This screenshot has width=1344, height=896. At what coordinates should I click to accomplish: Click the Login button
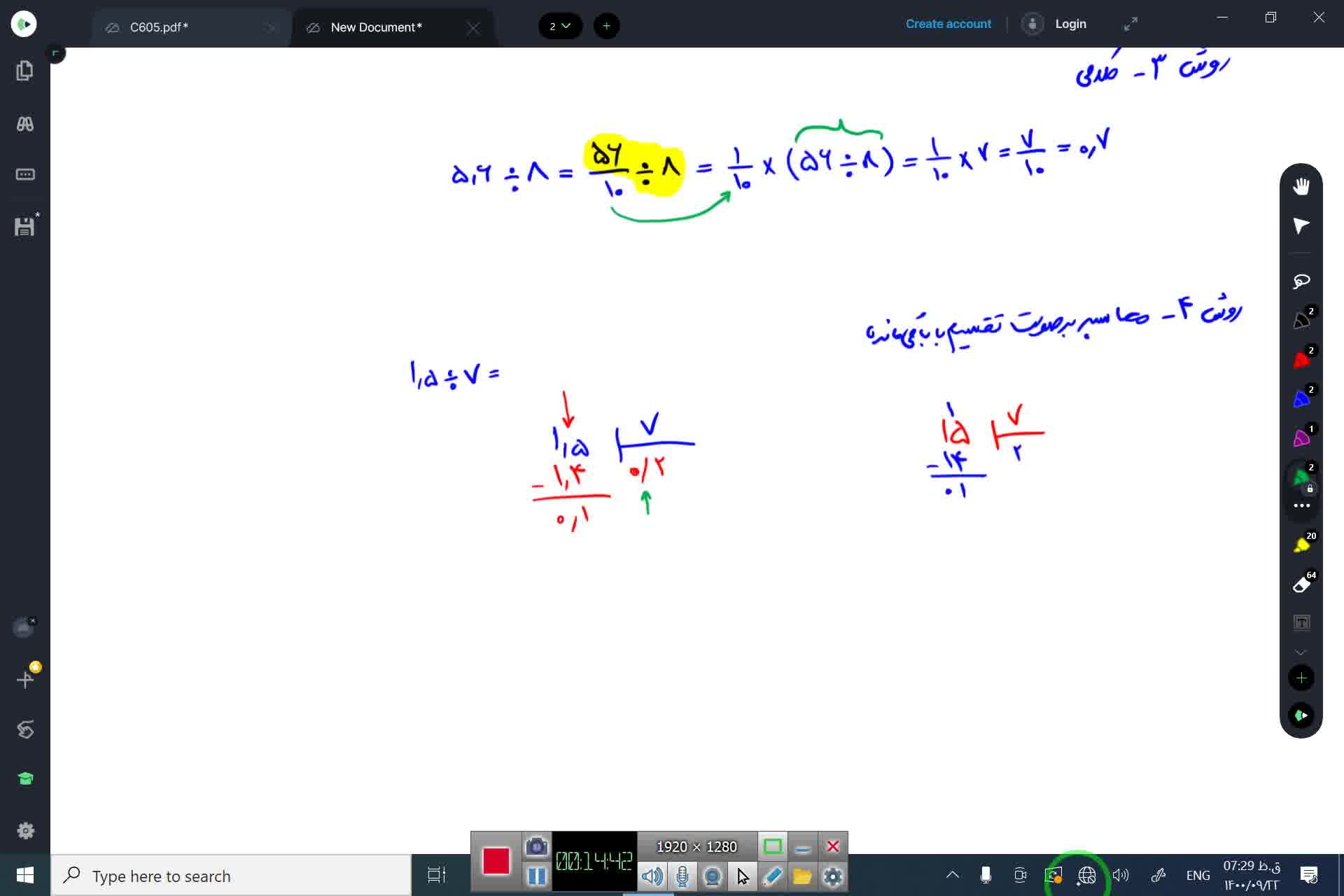(1054, 24)
